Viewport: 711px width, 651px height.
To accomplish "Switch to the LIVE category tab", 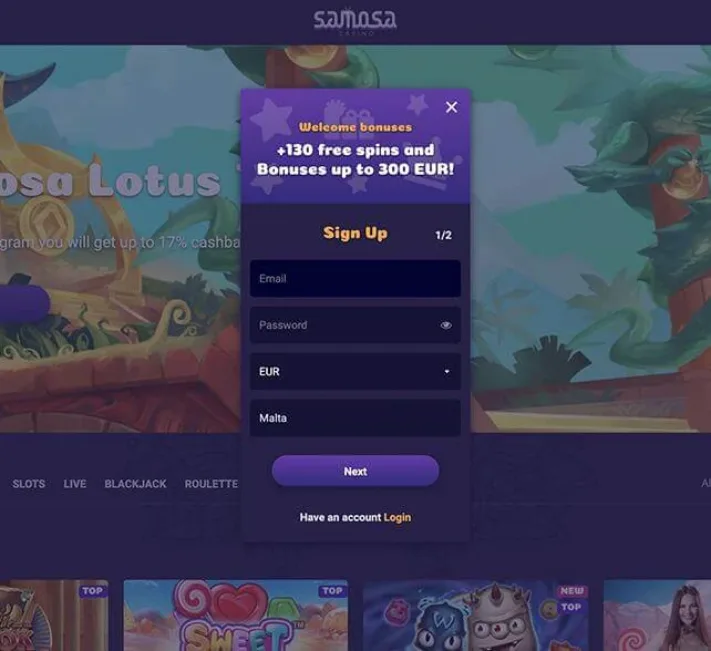I will click(75, 484).
